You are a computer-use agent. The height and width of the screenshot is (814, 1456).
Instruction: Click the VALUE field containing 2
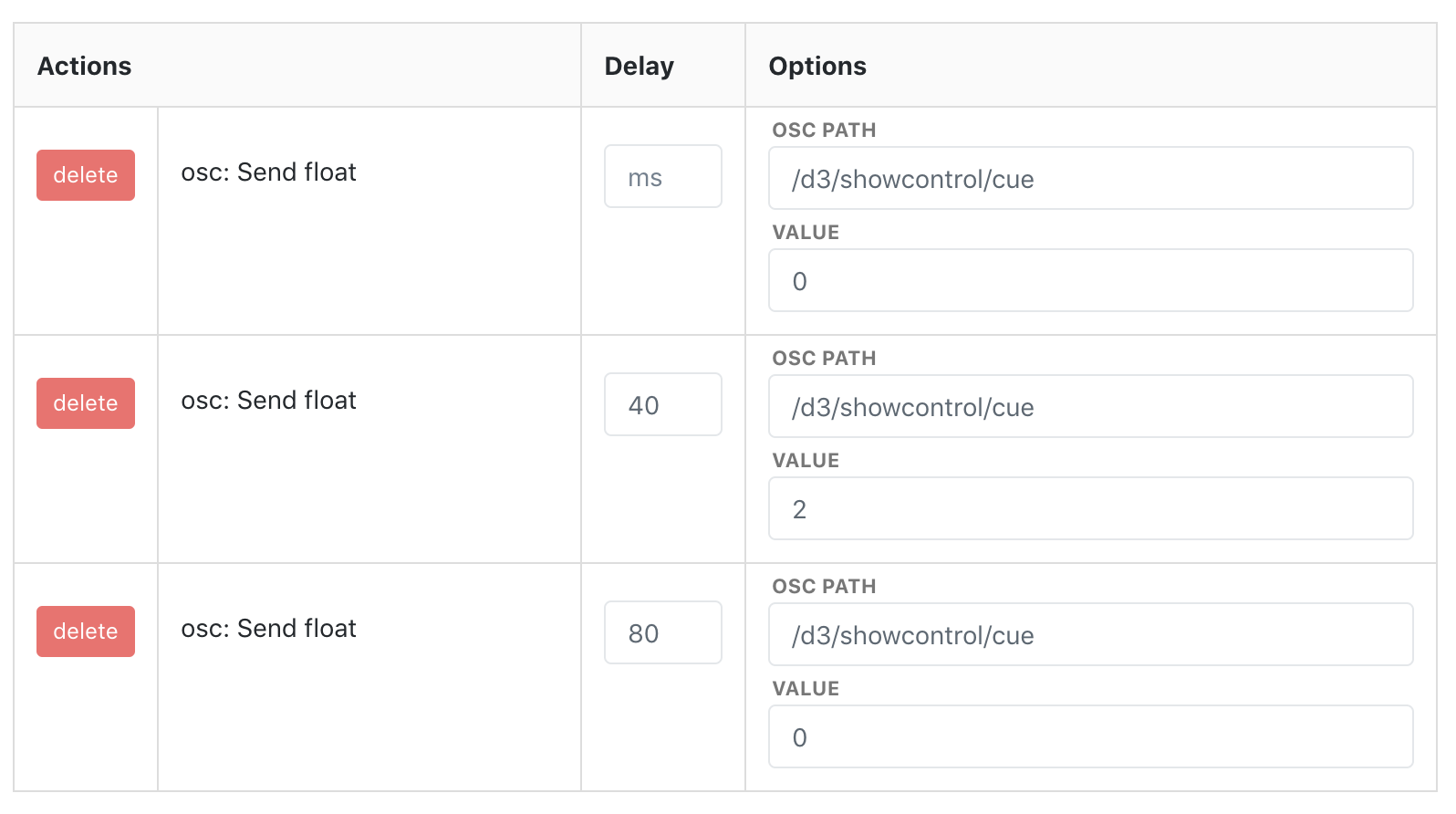1090,508
